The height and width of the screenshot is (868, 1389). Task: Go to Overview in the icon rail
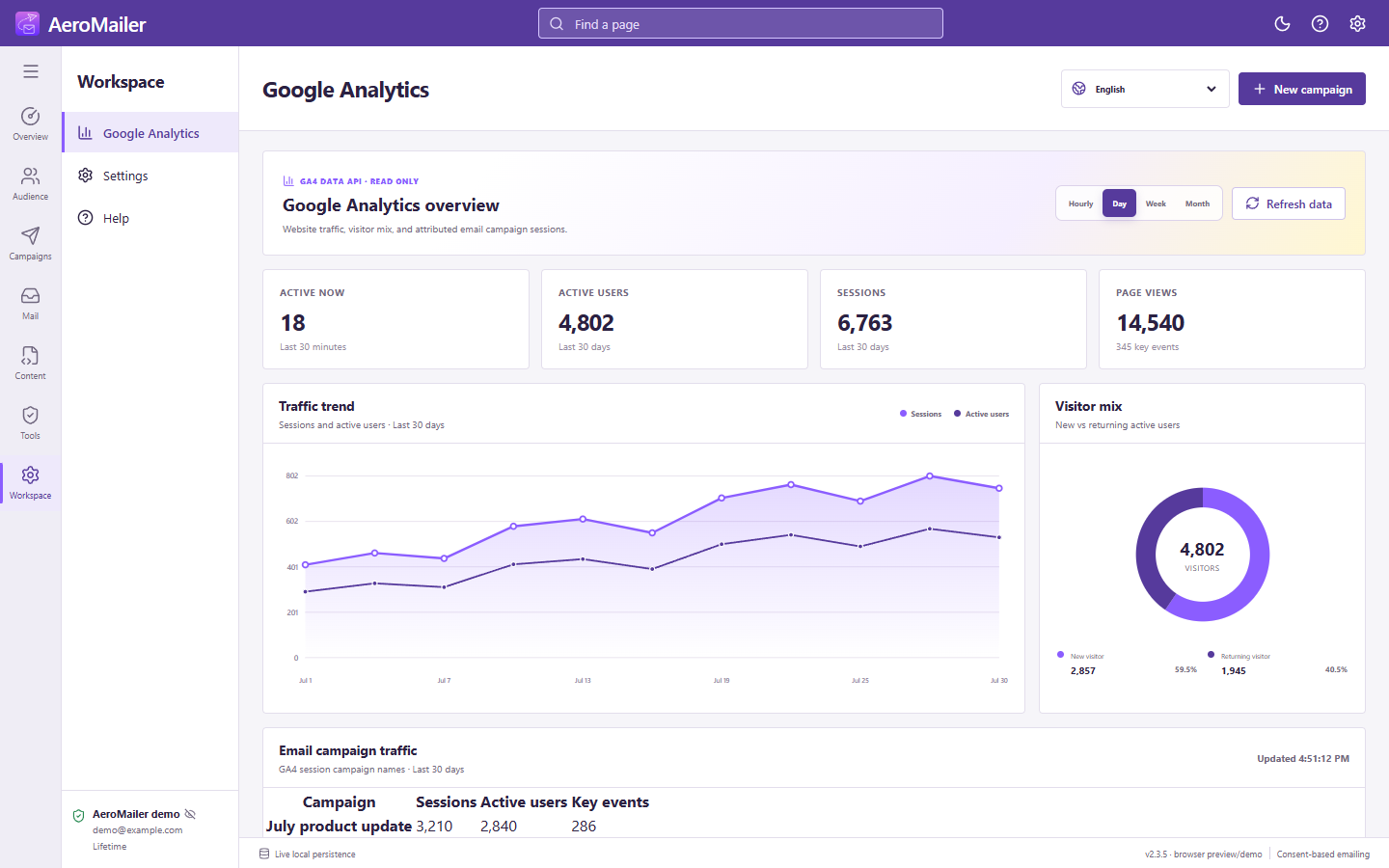pos(31,123)
